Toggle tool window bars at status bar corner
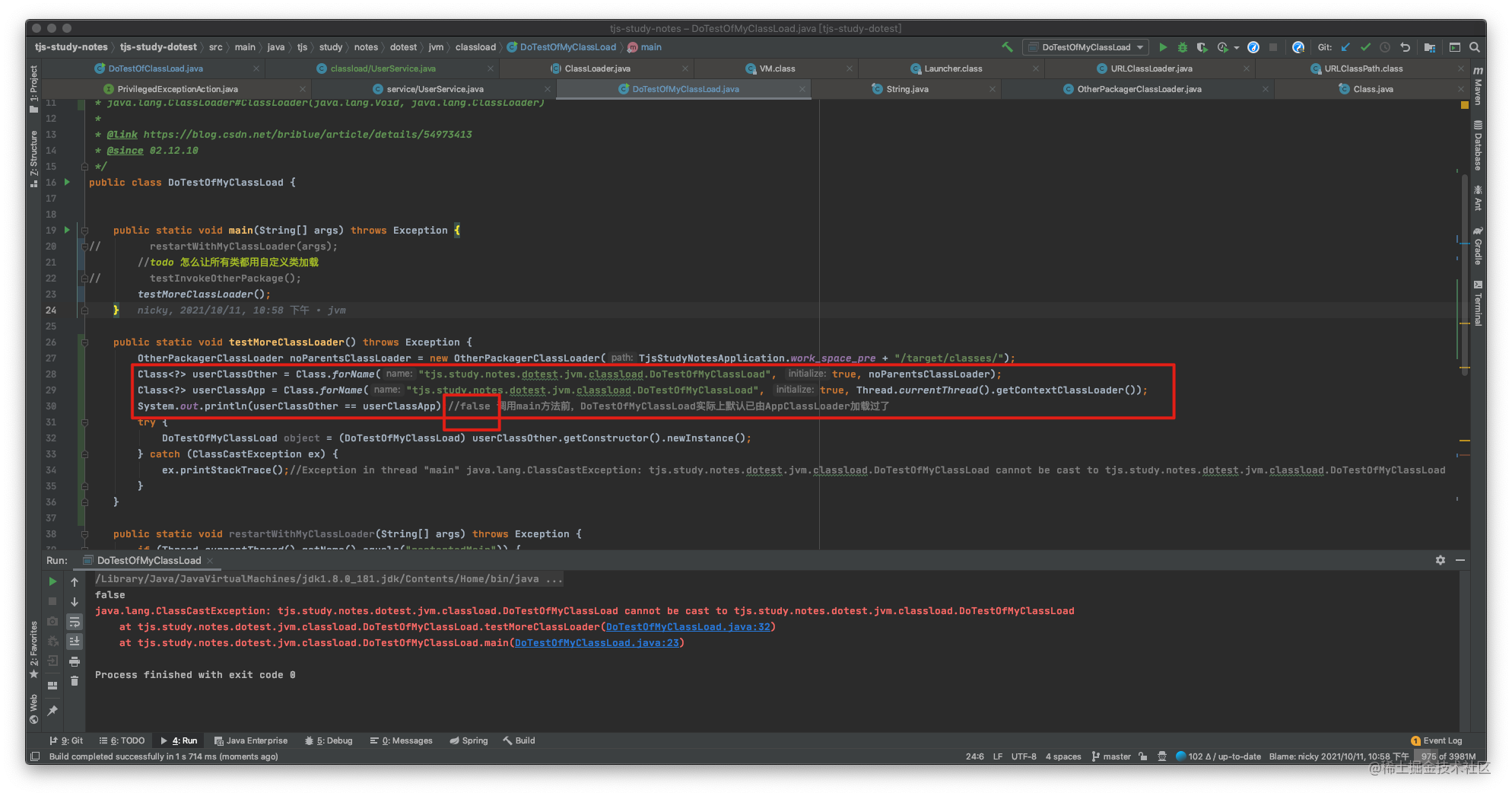This screenshot has width=1512, height=796. click(x=35, y=756)
